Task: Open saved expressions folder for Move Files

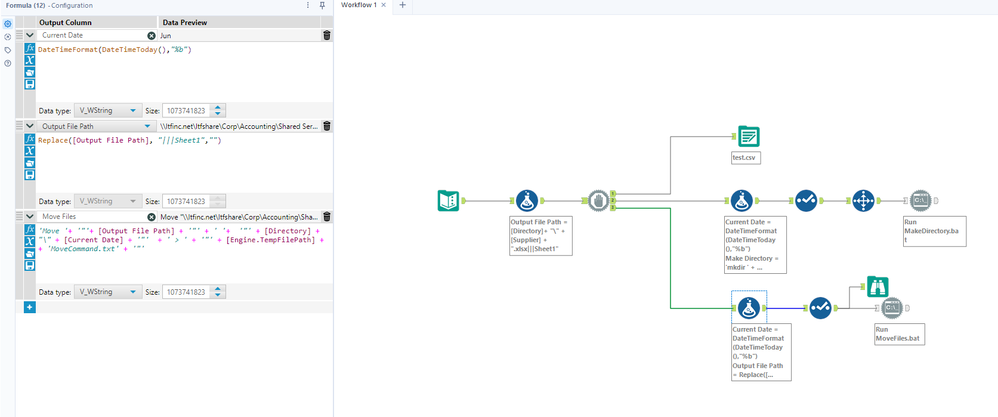Action: coord(29,253)
